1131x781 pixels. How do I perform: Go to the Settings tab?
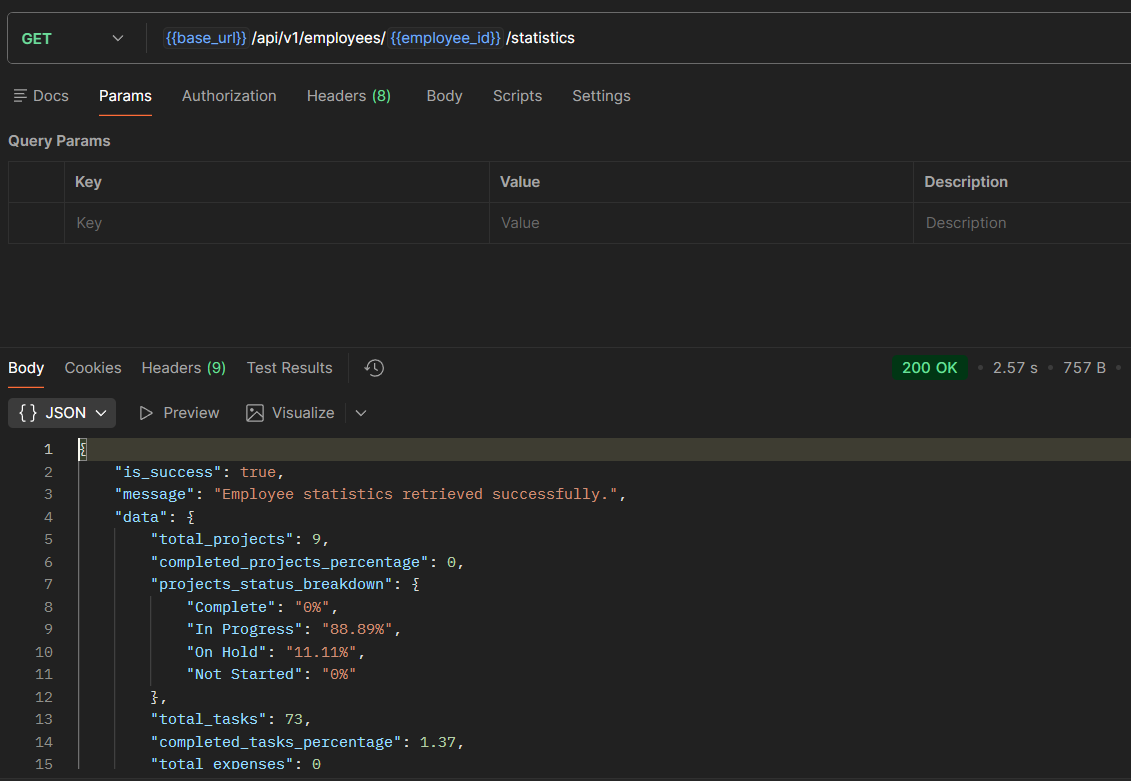(601, 96)
